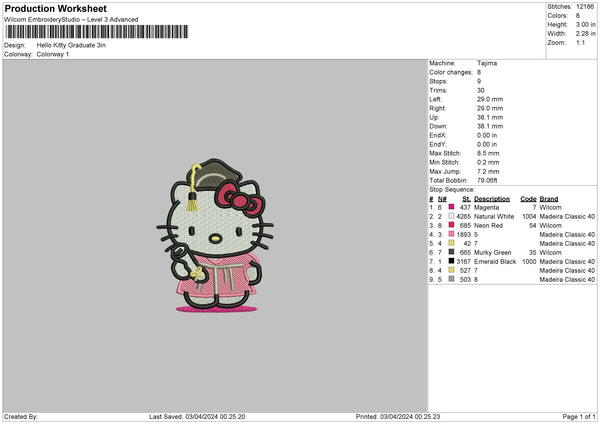Click code "1000" in the Emerald Black row
This screenshot has width=600, height=424.
[529, 261]
